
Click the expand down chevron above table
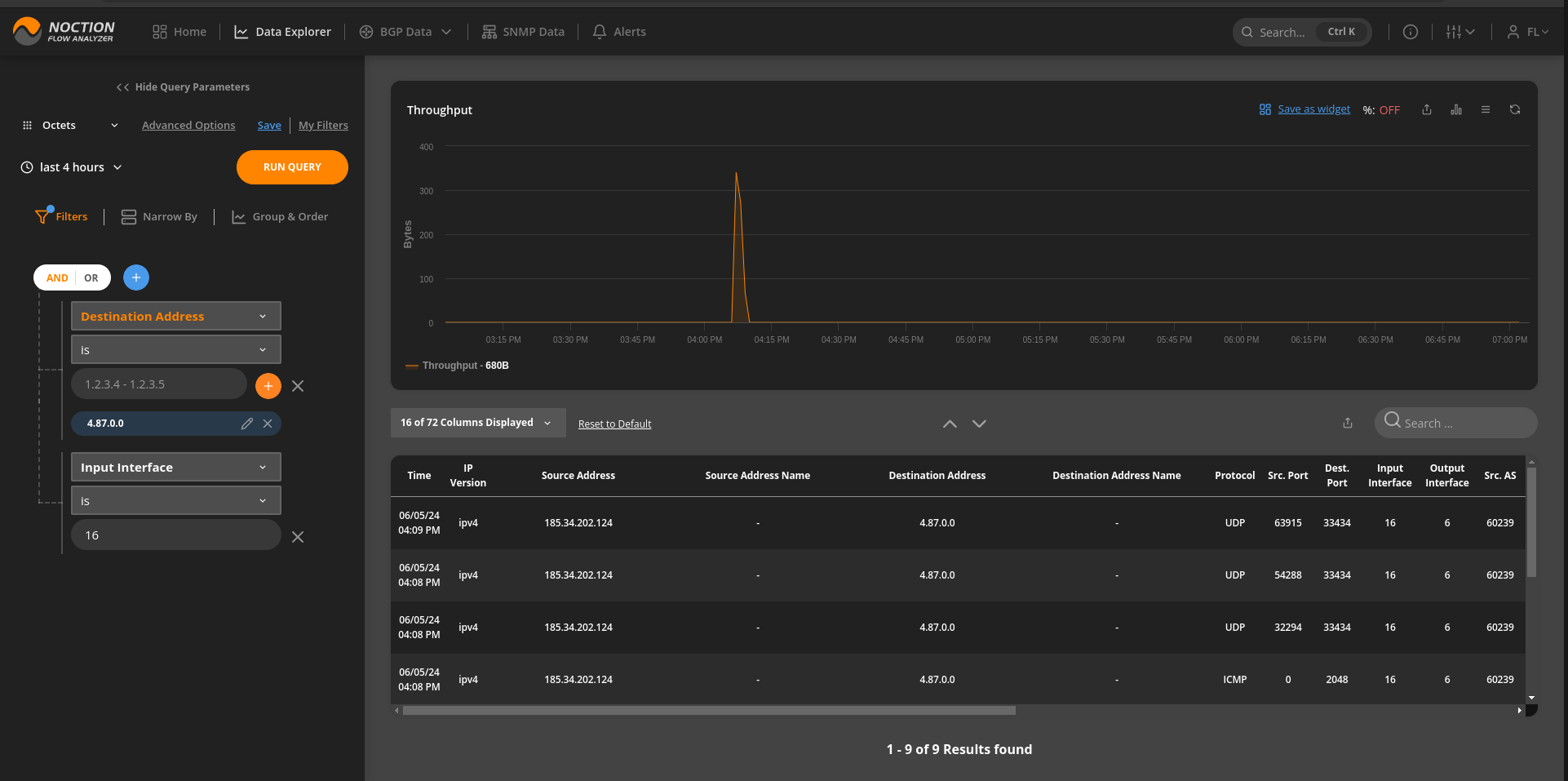pyautogui.click(x=979, y=424)
